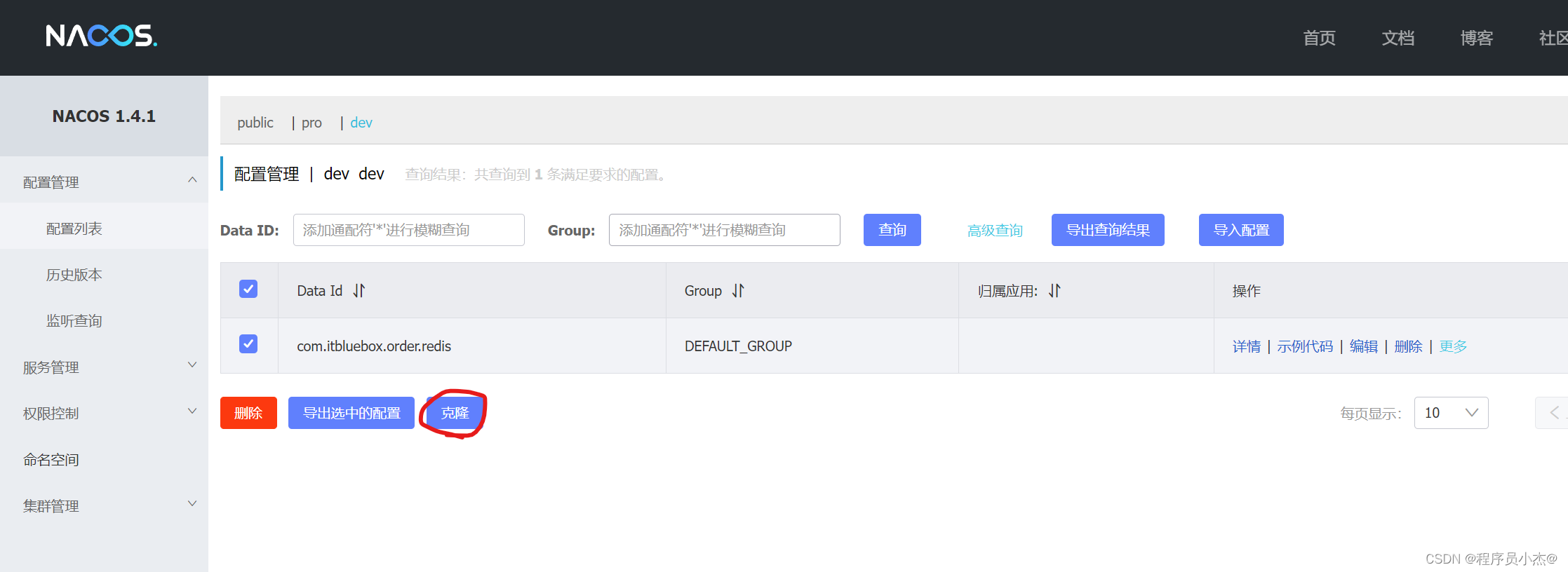Open more actions via 更多 link
The image size is (1568, 572).
(x=1453, y=346)
